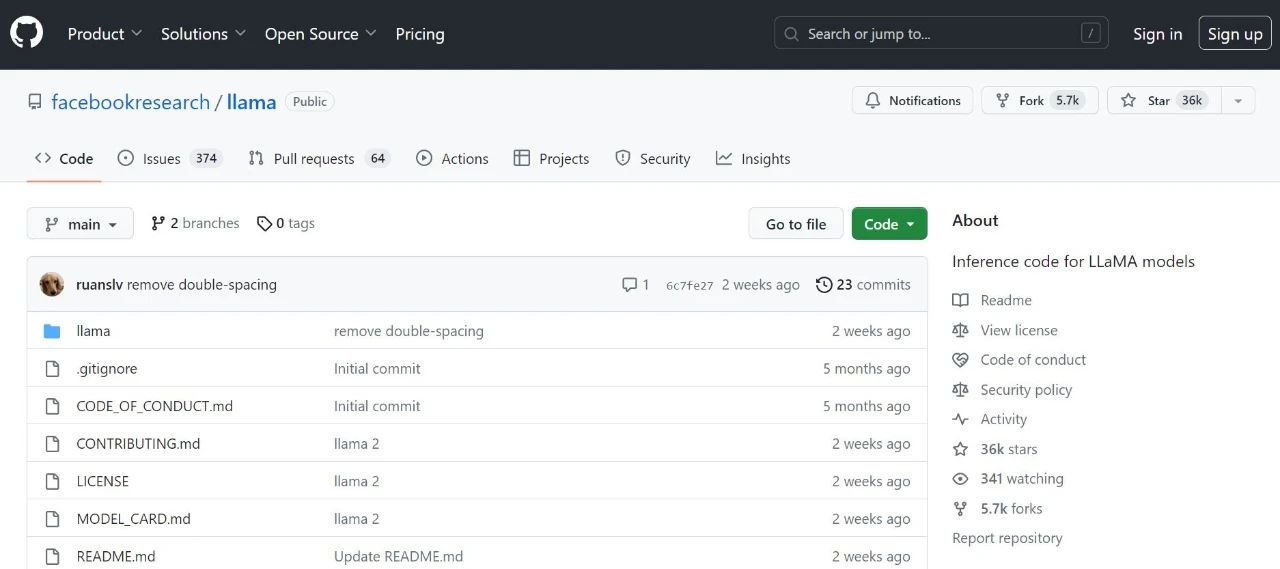Open the llama folder icon
The image size is (1280, 569).
tap(52, 331)
